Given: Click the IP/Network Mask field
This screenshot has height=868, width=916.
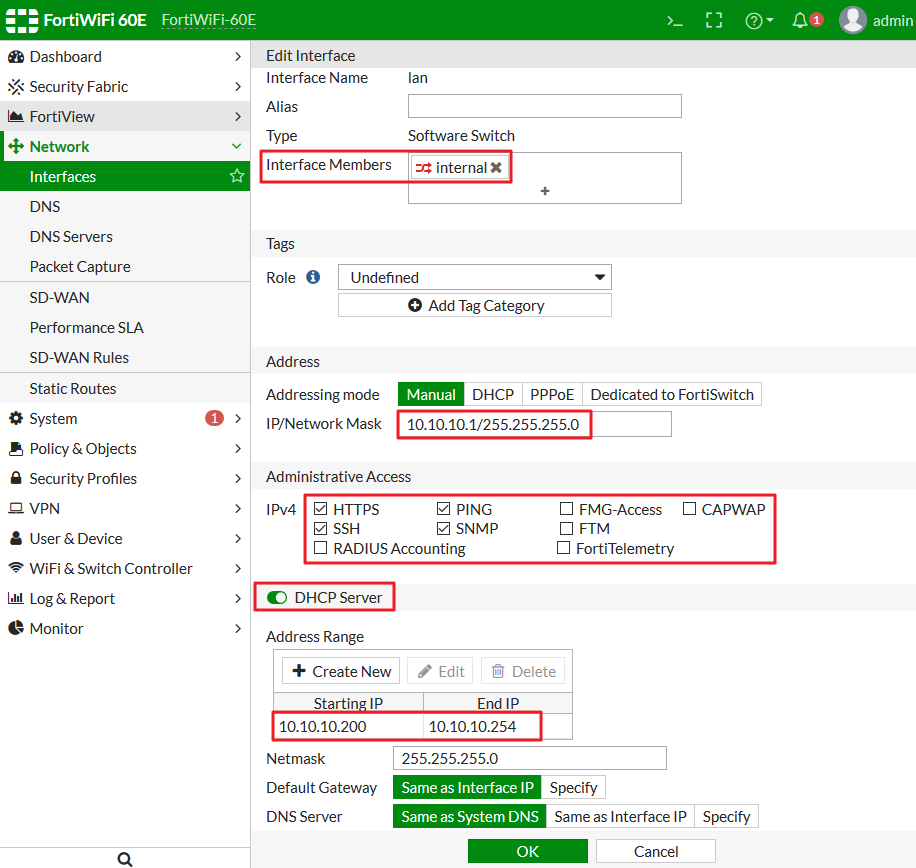Looking at the screenshot, I should 535,424.
